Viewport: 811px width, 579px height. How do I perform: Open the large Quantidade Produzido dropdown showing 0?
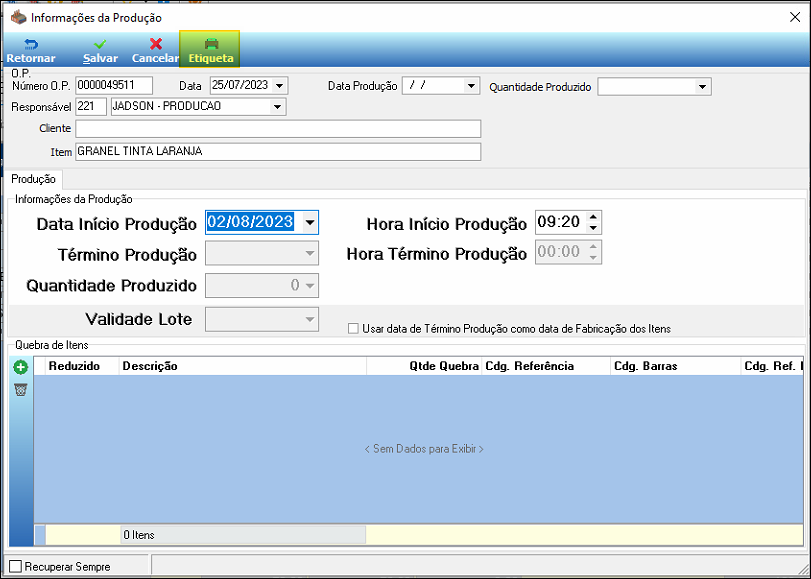click(310, 286)
